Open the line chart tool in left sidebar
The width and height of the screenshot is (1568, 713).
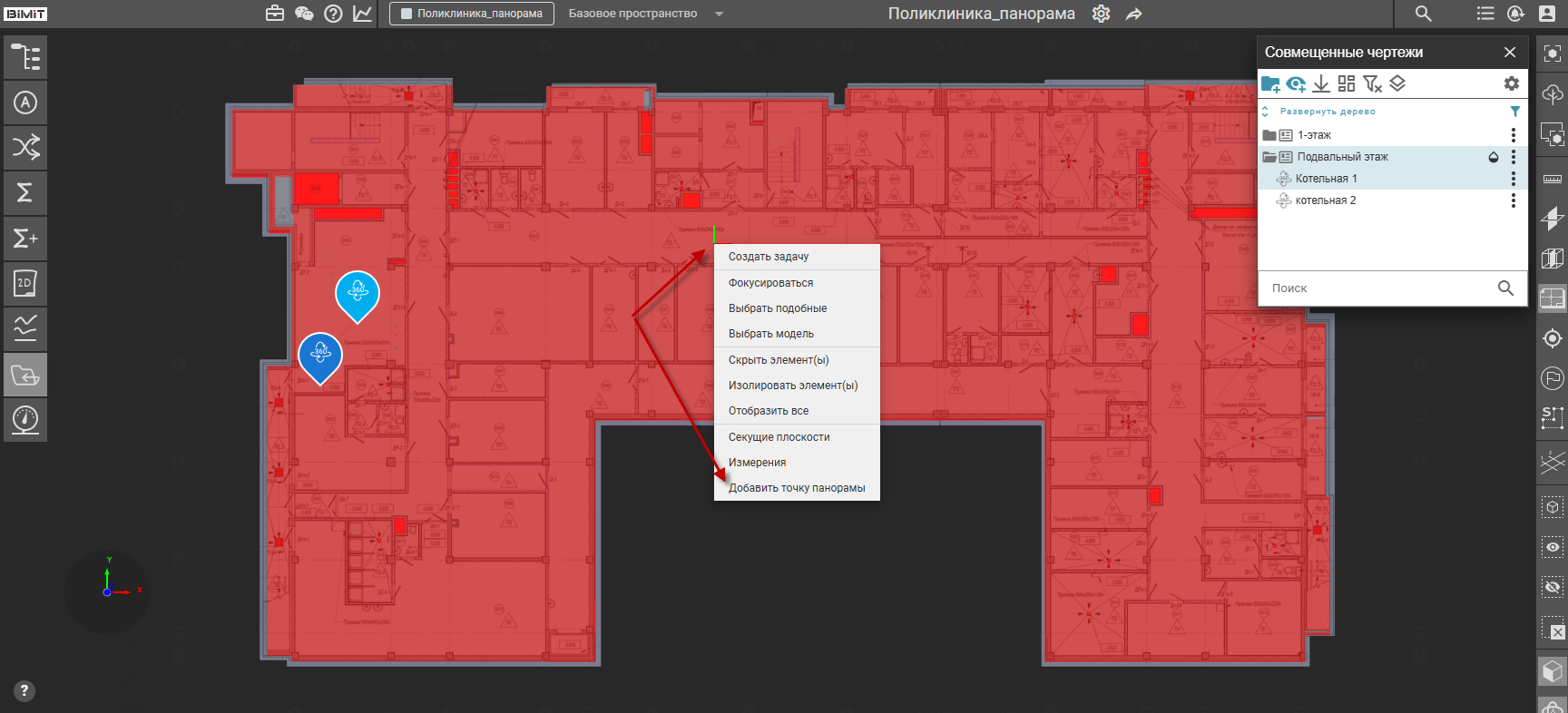click(25, 329)
